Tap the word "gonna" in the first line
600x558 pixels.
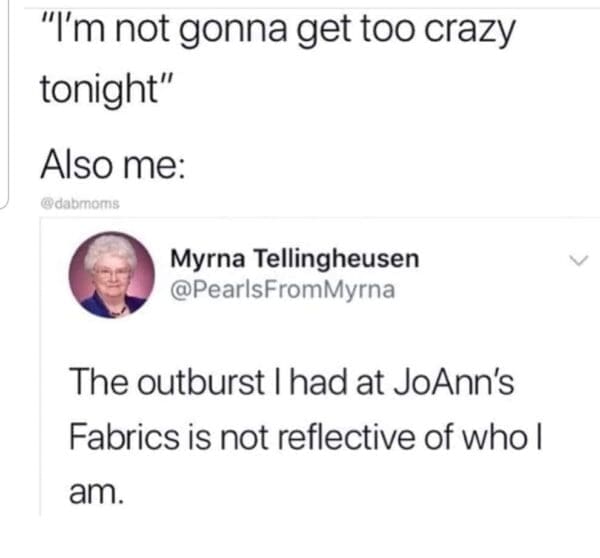[233, 31]
